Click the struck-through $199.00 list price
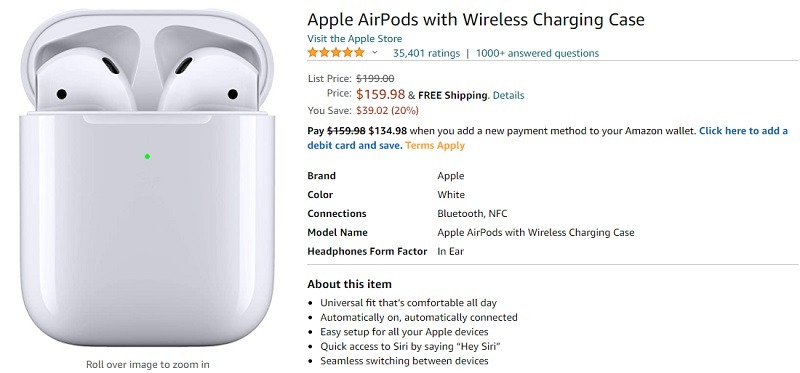This screenshot has height=373, width=800. pyautogui.click(x=375, y=79)
